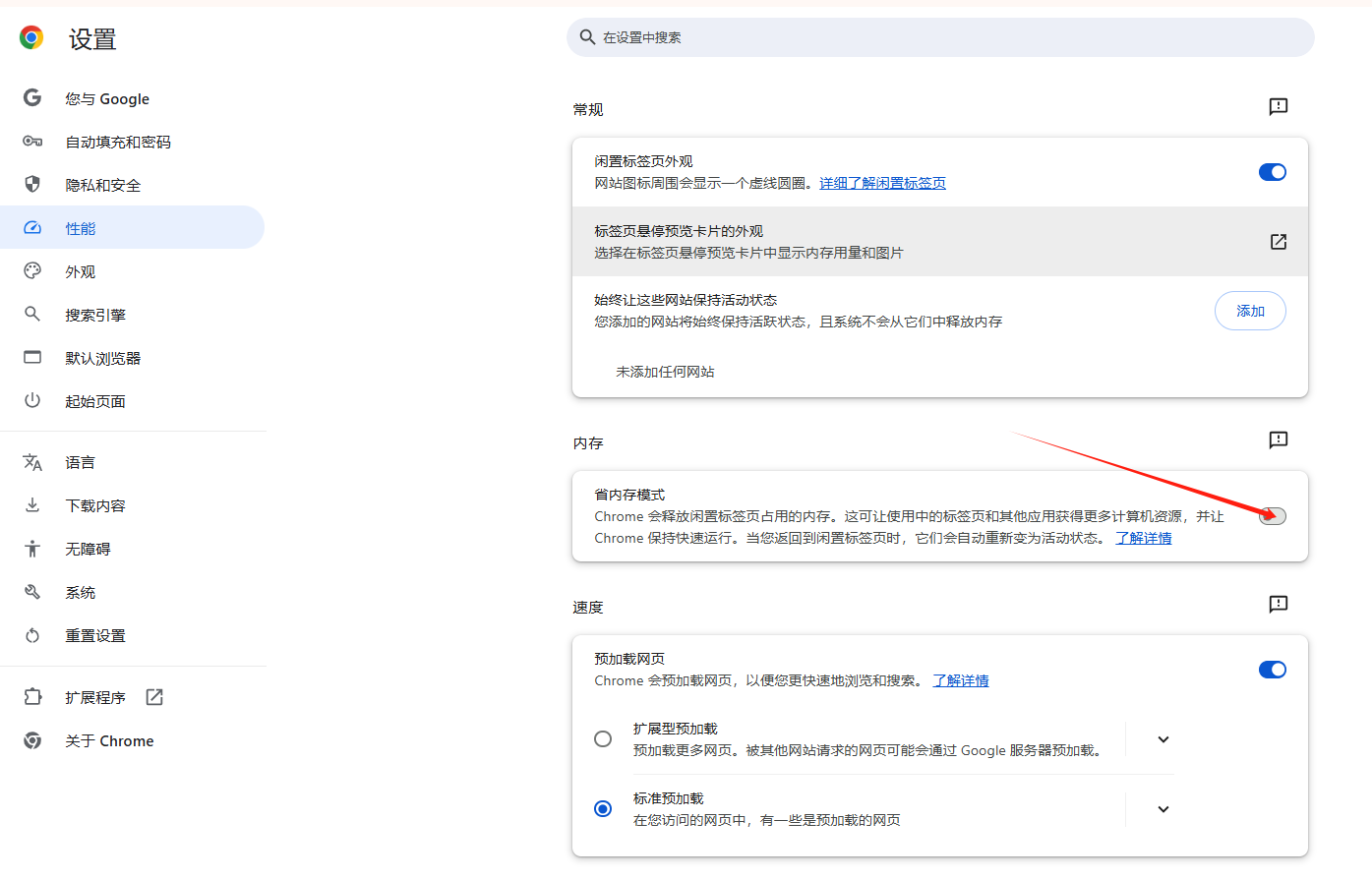Send feedback for the 常规 section
The height and width of the screenshot is (880, 1372).
[1279, 107]
